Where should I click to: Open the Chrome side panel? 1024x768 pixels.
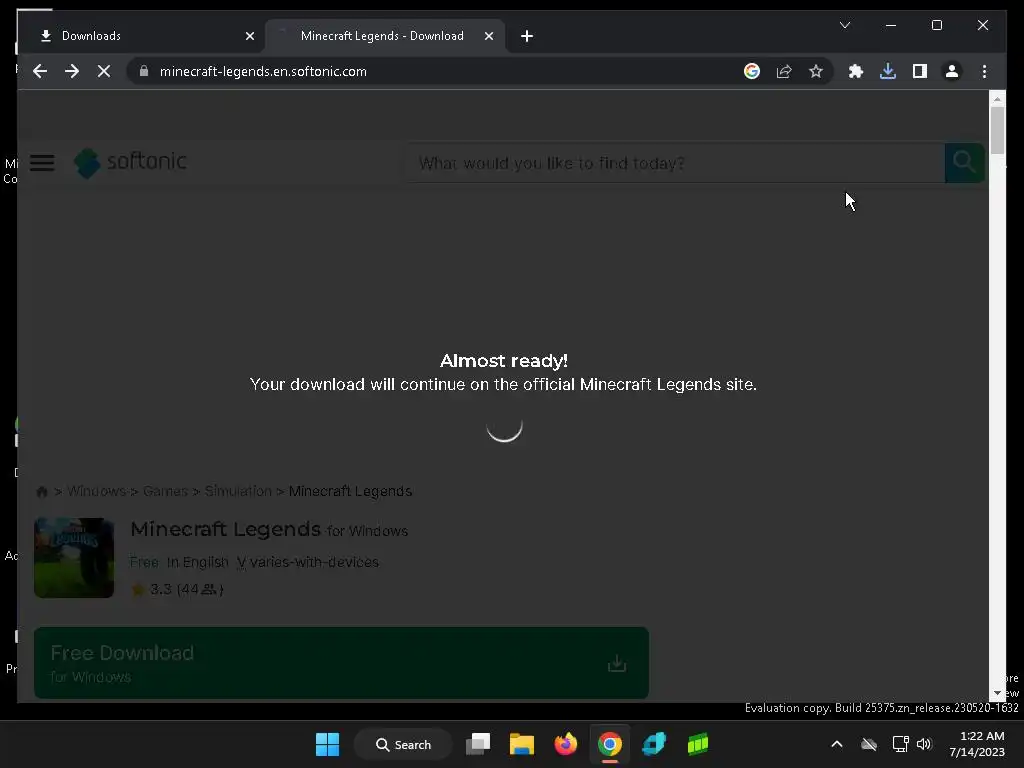920,71
